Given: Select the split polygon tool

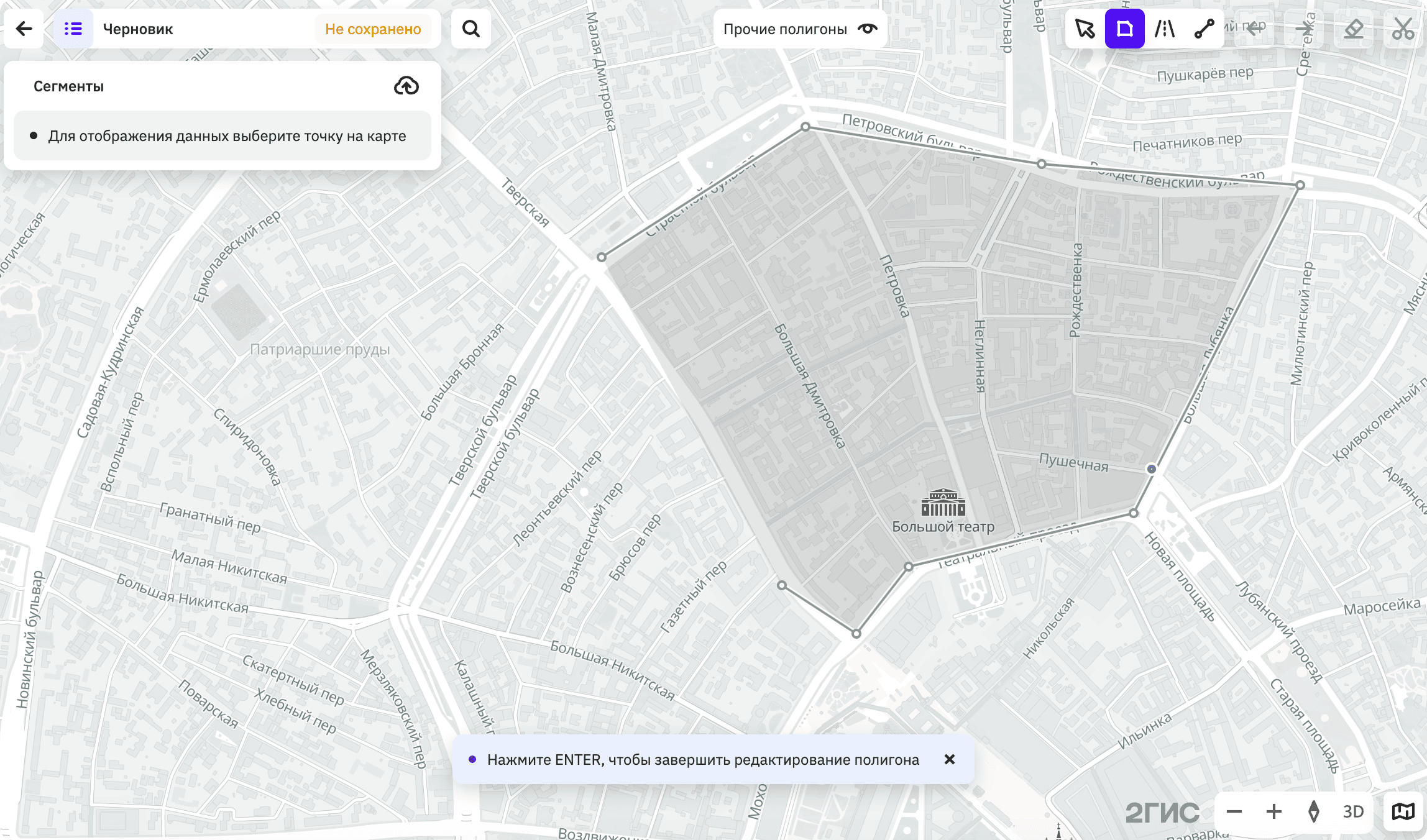Looking at the screenshot, I should (x=1165, y=29).
